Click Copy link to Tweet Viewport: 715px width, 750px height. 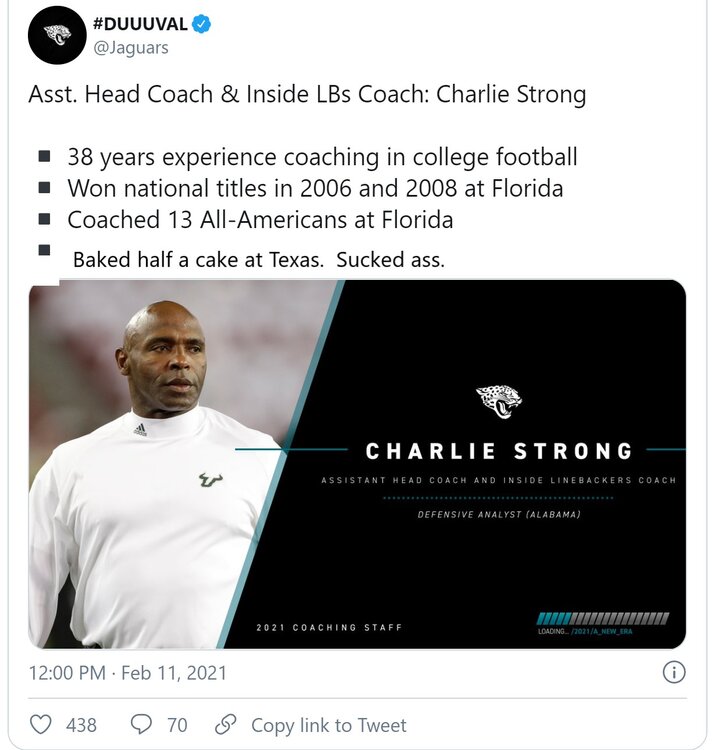329,725
